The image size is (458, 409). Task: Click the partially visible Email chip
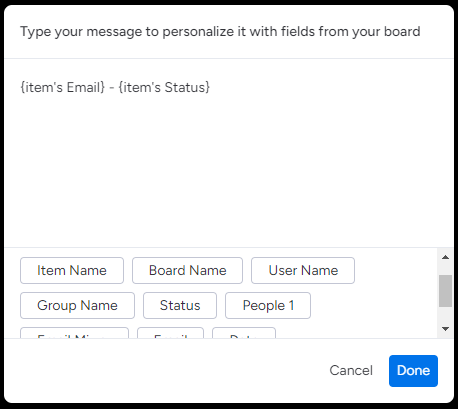click(170, 333)
